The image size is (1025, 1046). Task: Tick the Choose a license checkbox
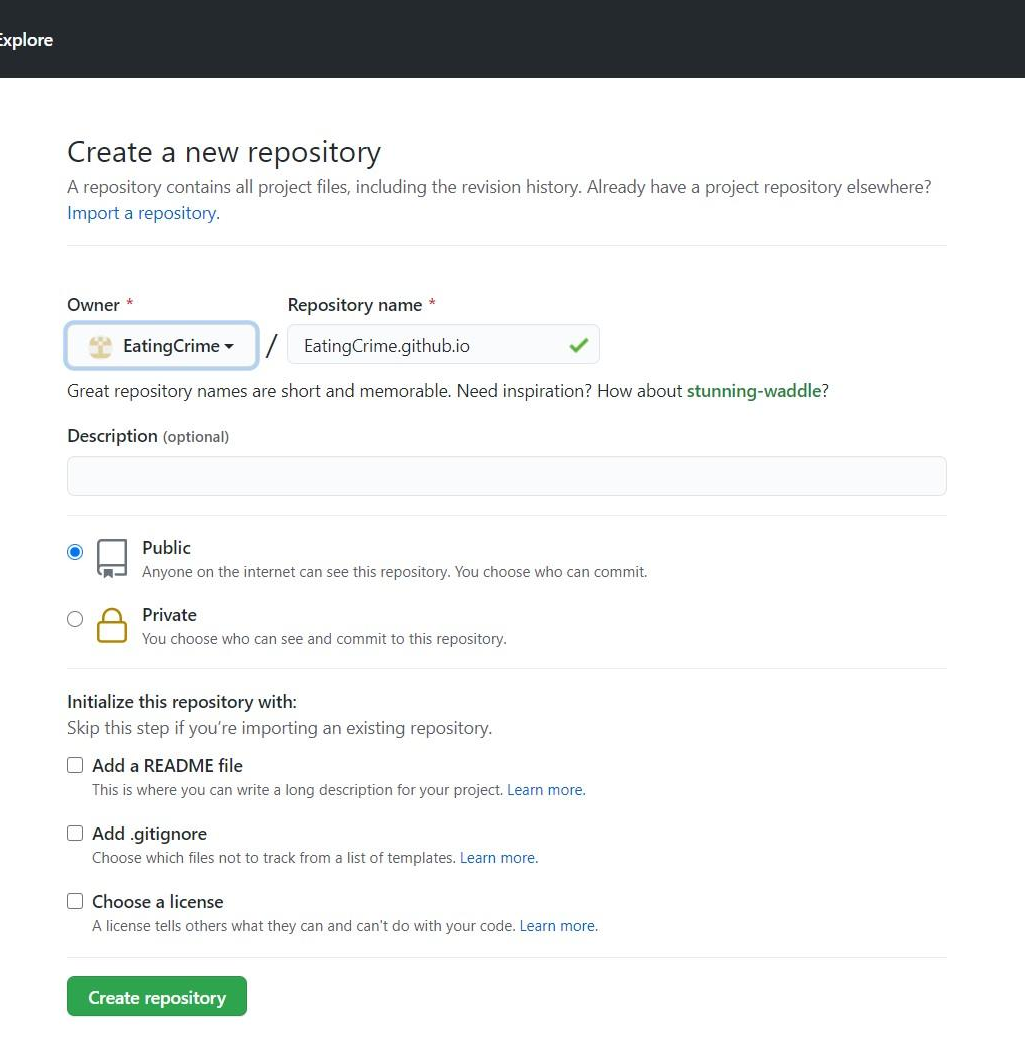pos(75,901)
